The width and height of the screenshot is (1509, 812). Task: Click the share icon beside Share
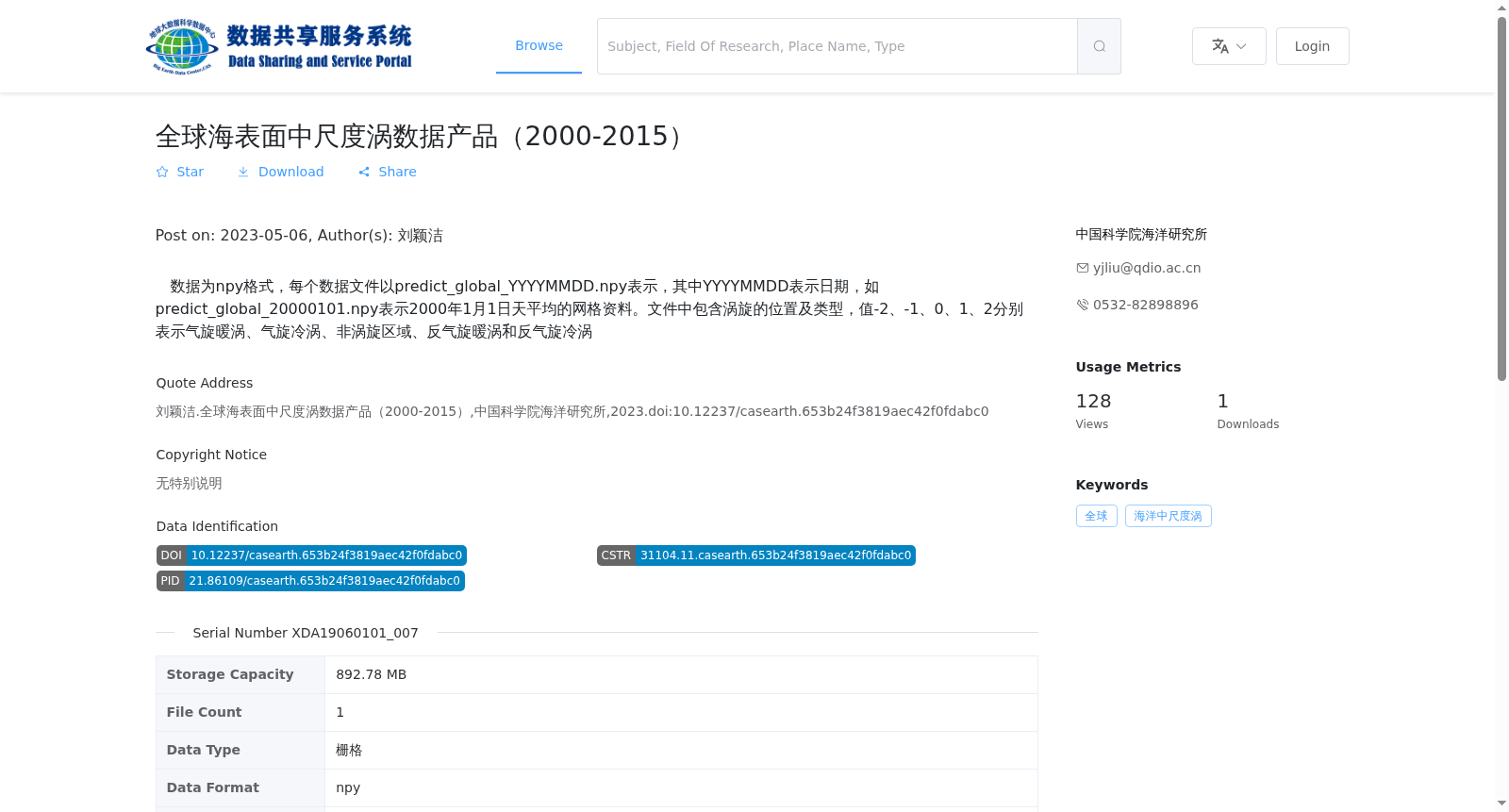[x=364, y=172]
